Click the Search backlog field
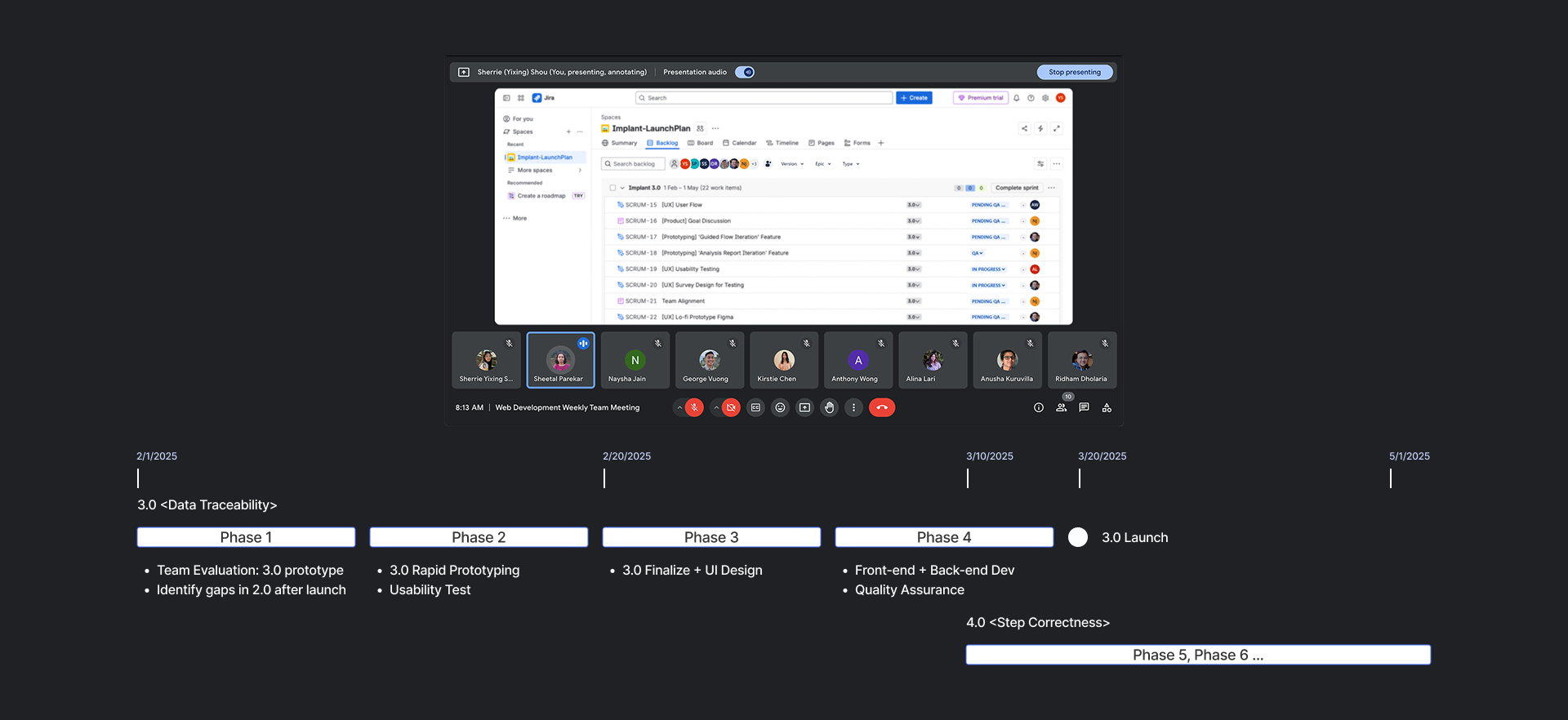This screenshot has height=720, width=1568. click(x=632, y=164)
